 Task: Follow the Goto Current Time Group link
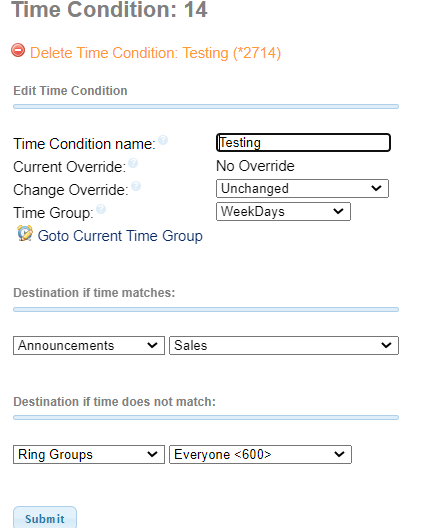coord(120,236)
